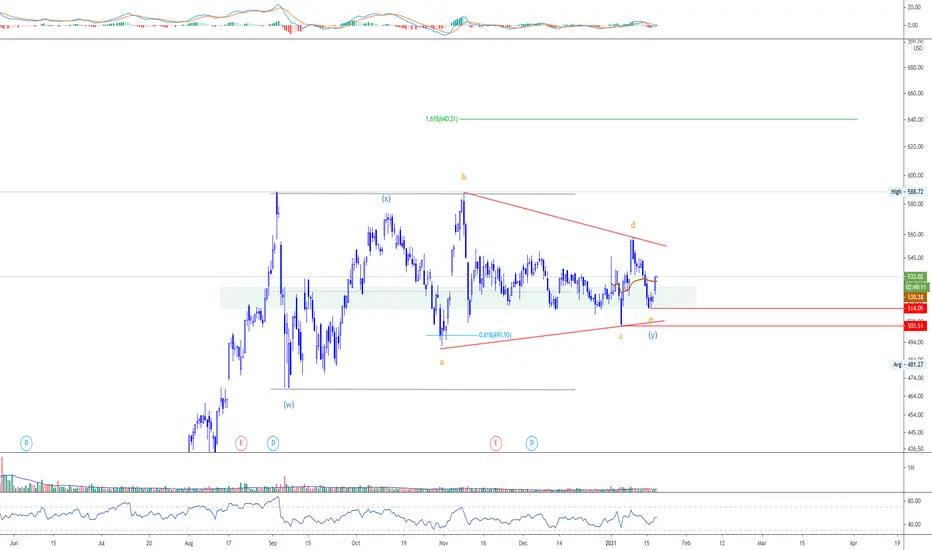Select the lower red triangle trendline
The height and width of the screenshot is (550, 932).
[553, 335]
